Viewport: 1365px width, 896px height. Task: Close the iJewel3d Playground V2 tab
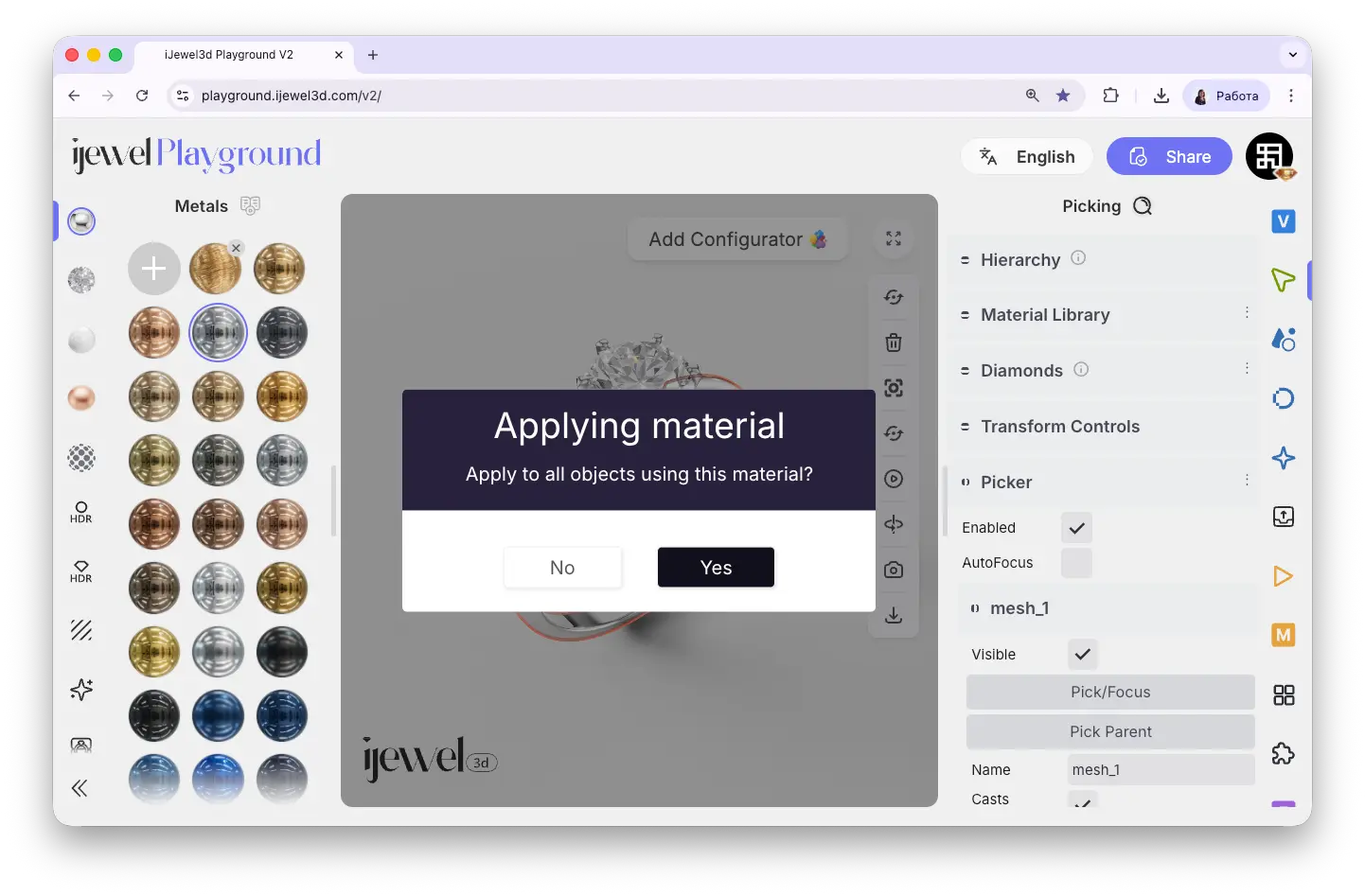[339, 55]
